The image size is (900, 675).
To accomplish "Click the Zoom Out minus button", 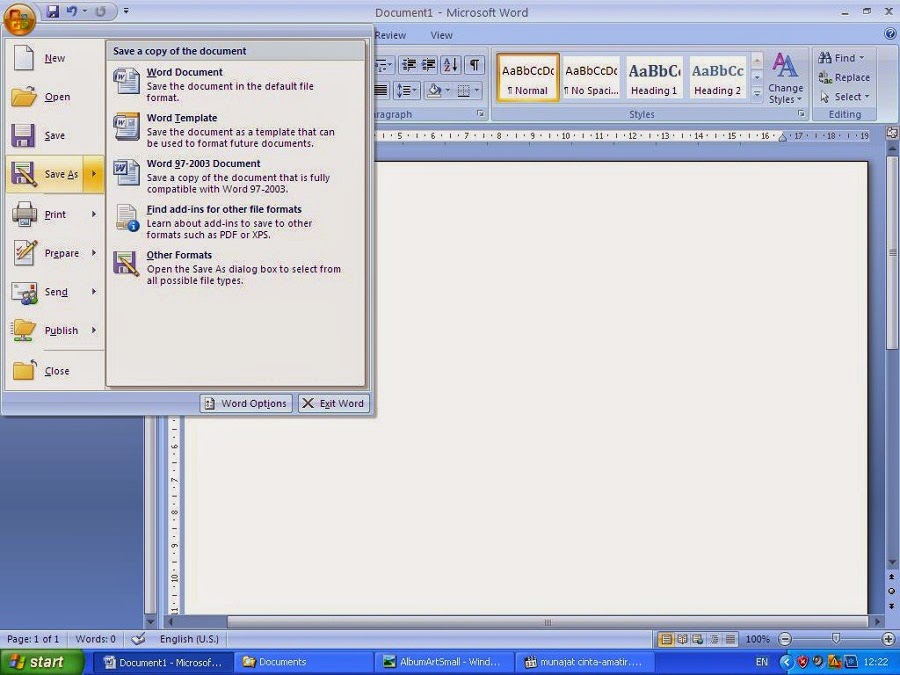I will [x=785, y=639].
